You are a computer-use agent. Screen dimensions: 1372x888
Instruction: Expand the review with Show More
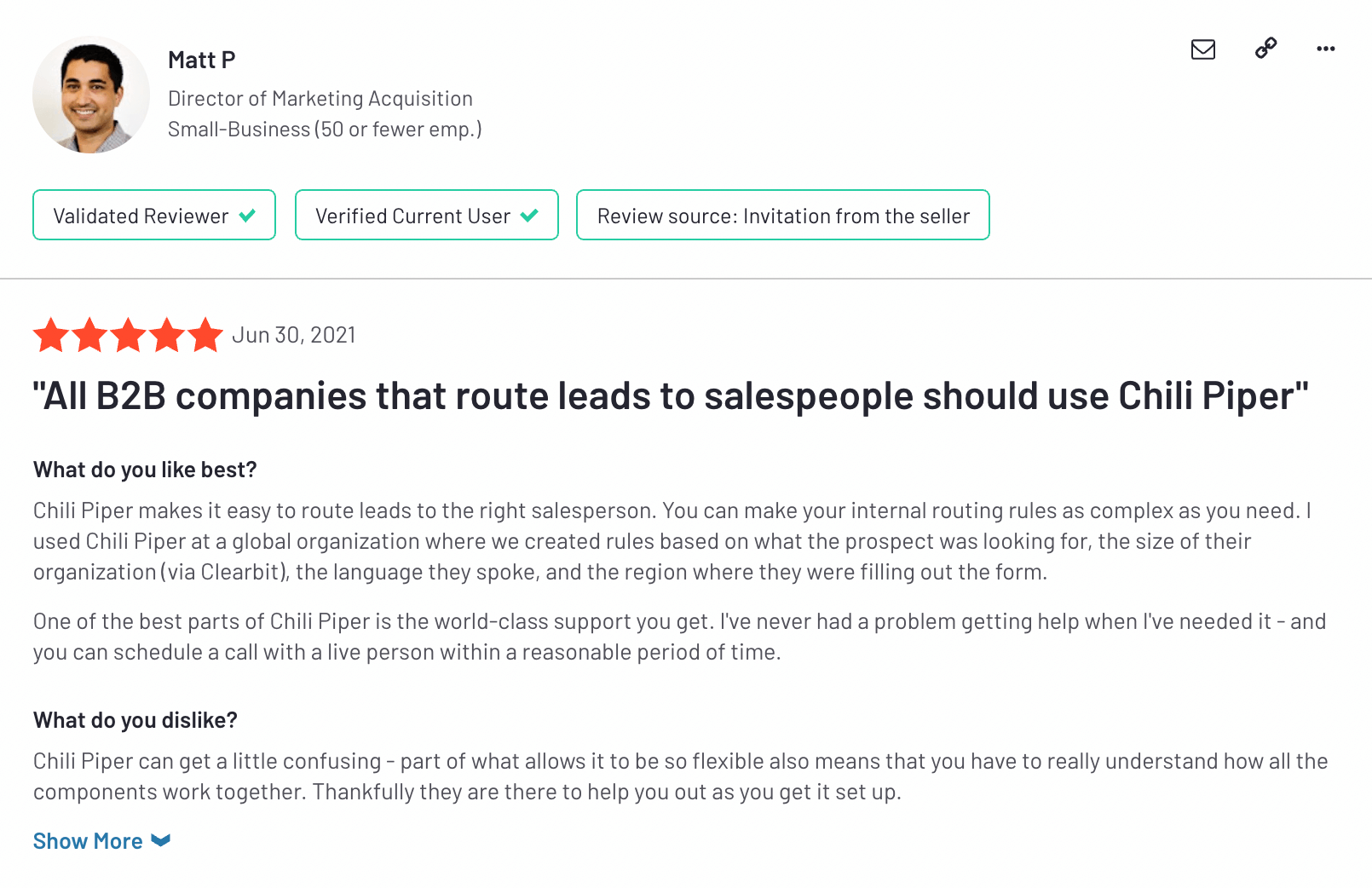click(88, 841)
